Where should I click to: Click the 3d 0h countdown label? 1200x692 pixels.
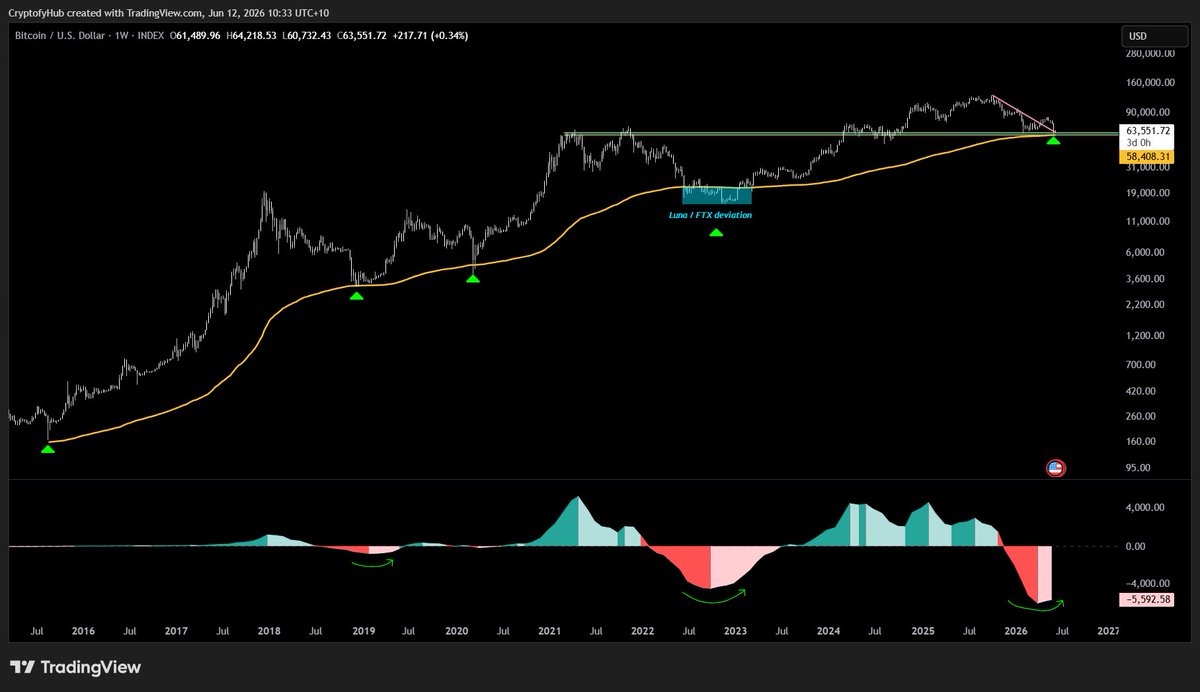(x=1140, y=142)
